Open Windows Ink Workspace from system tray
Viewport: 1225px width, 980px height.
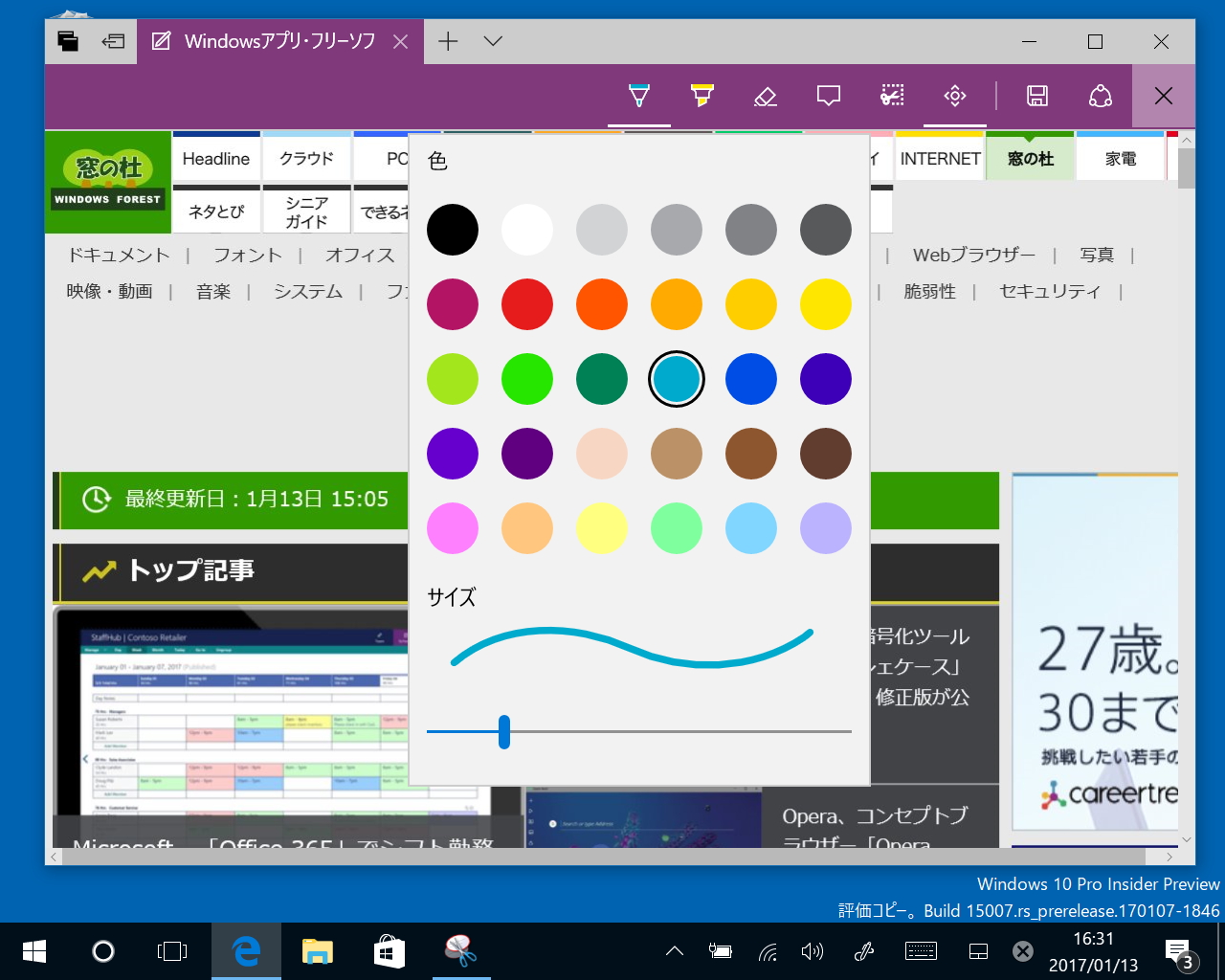863,950
